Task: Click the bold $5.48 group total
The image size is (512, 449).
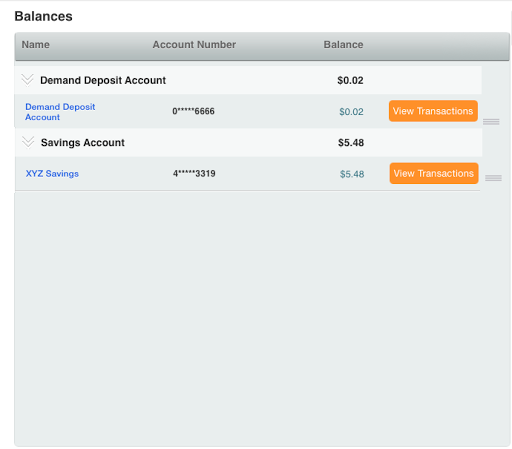Action: [351, 143]
